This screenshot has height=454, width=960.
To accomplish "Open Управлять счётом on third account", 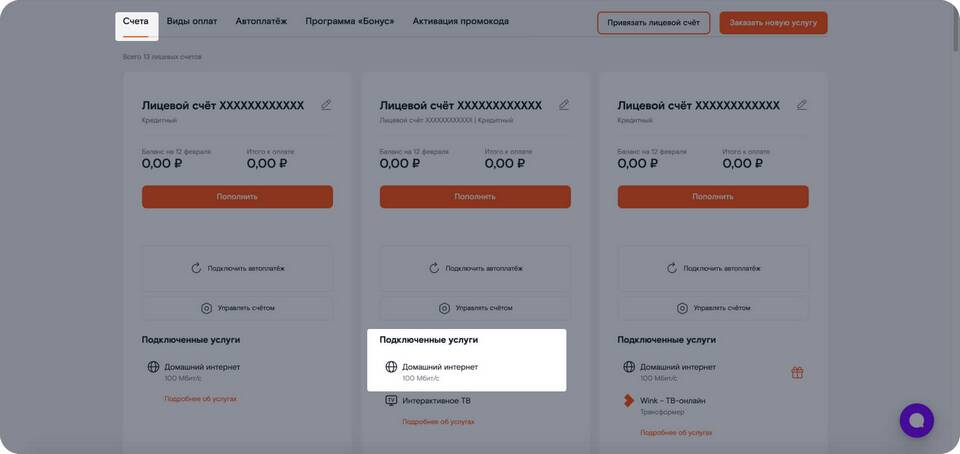I will point(713,308).
